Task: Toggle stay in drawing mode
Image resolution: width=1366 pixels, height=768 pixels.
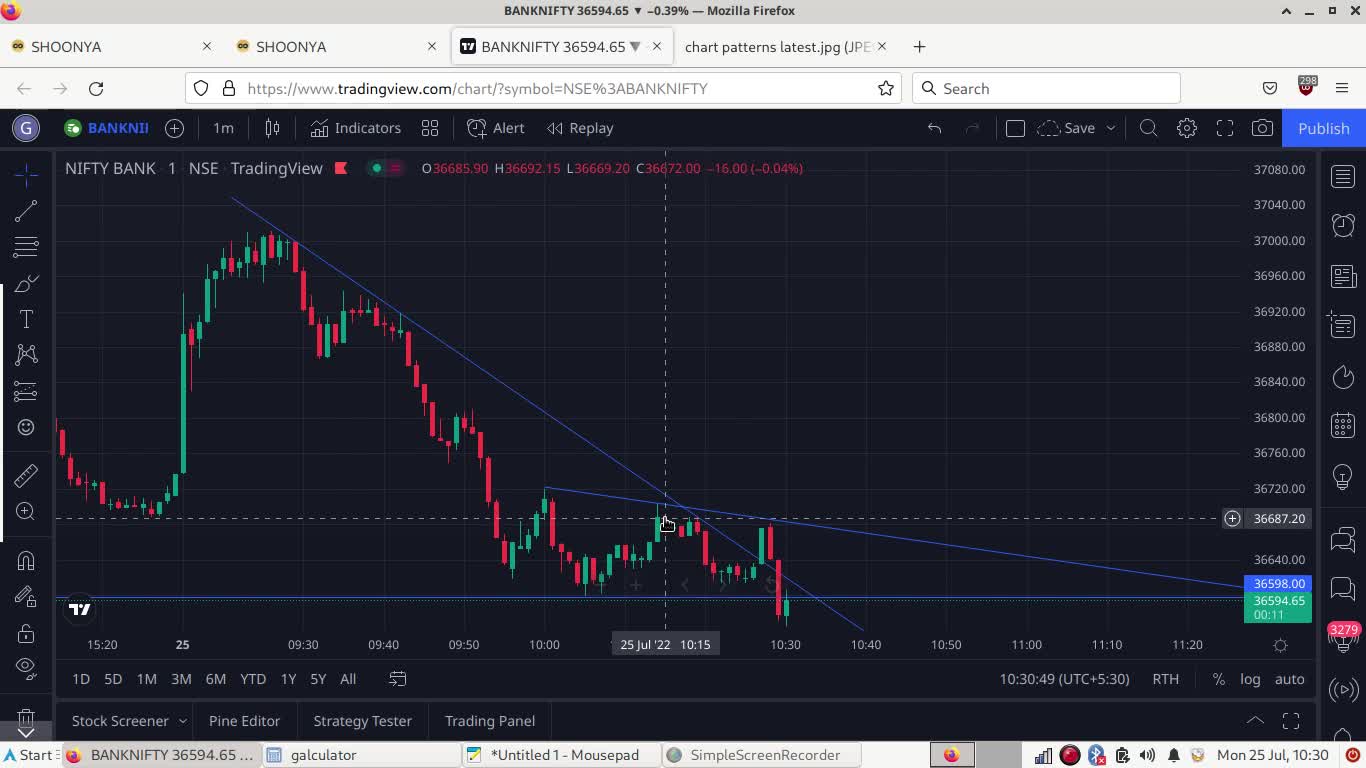Action: [26, 597]
